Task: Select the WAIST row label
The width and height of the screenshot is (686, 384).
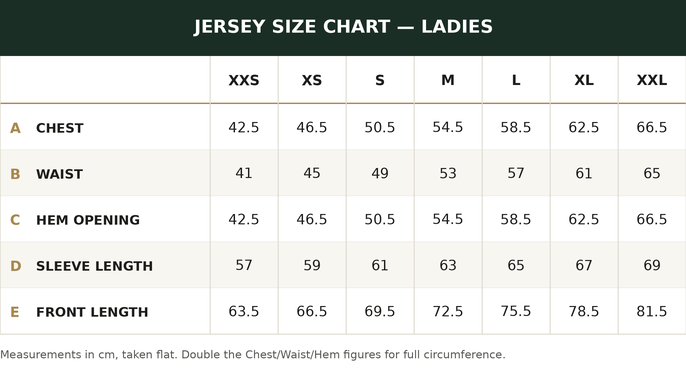Action: [60, 174]
